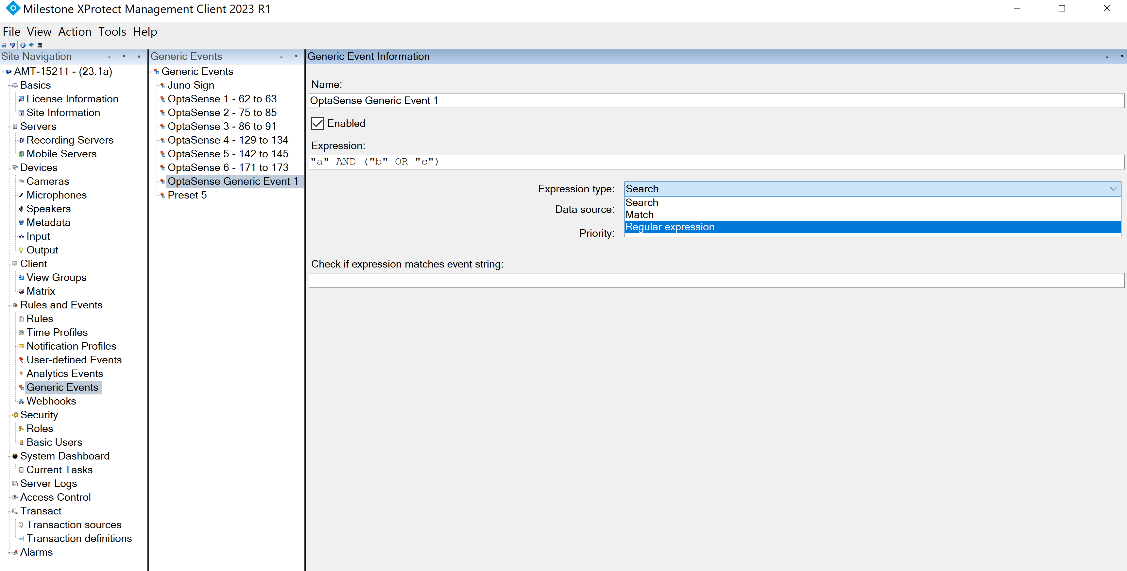1127x571 pixels.
Task: Click the Matrix node icon
Action: coord(22,291)
